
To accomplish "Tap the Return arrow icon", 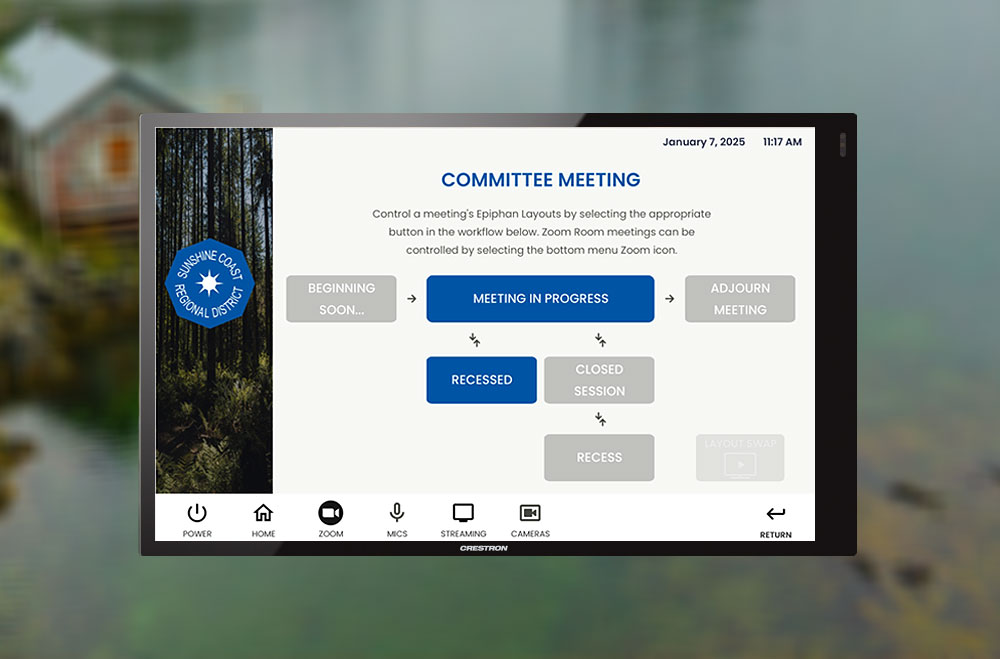I will (775, 514).
